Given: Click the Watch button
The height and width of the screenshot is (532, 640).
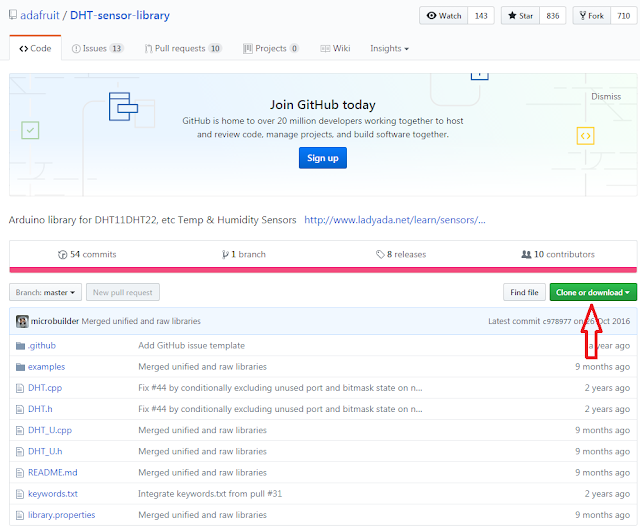Looking at the screenshot, I should pyautogui.click(x=443, y=16).
